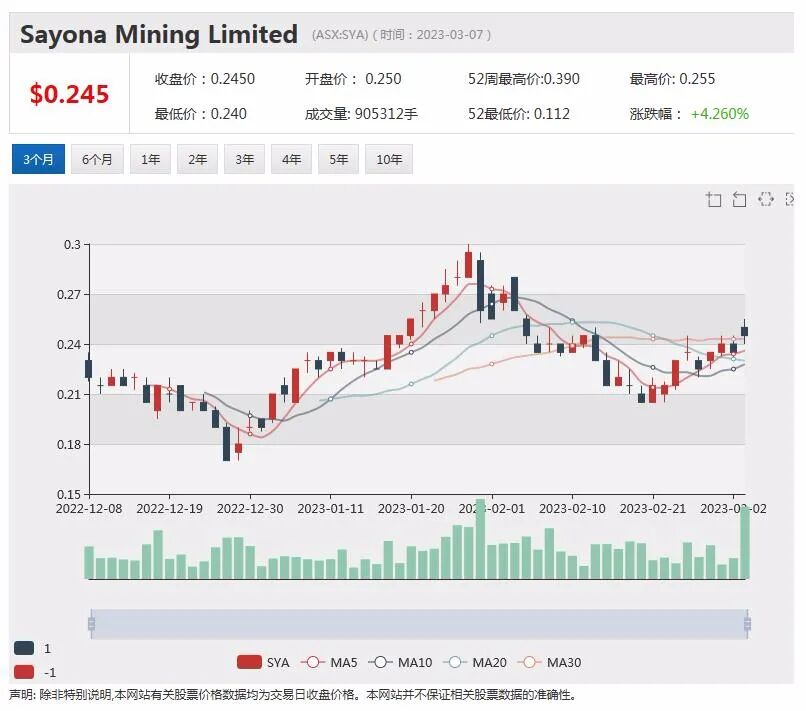Switch to the 1年 time range
The height and width of the screenshot is (711, 806).
coord(150,159)
